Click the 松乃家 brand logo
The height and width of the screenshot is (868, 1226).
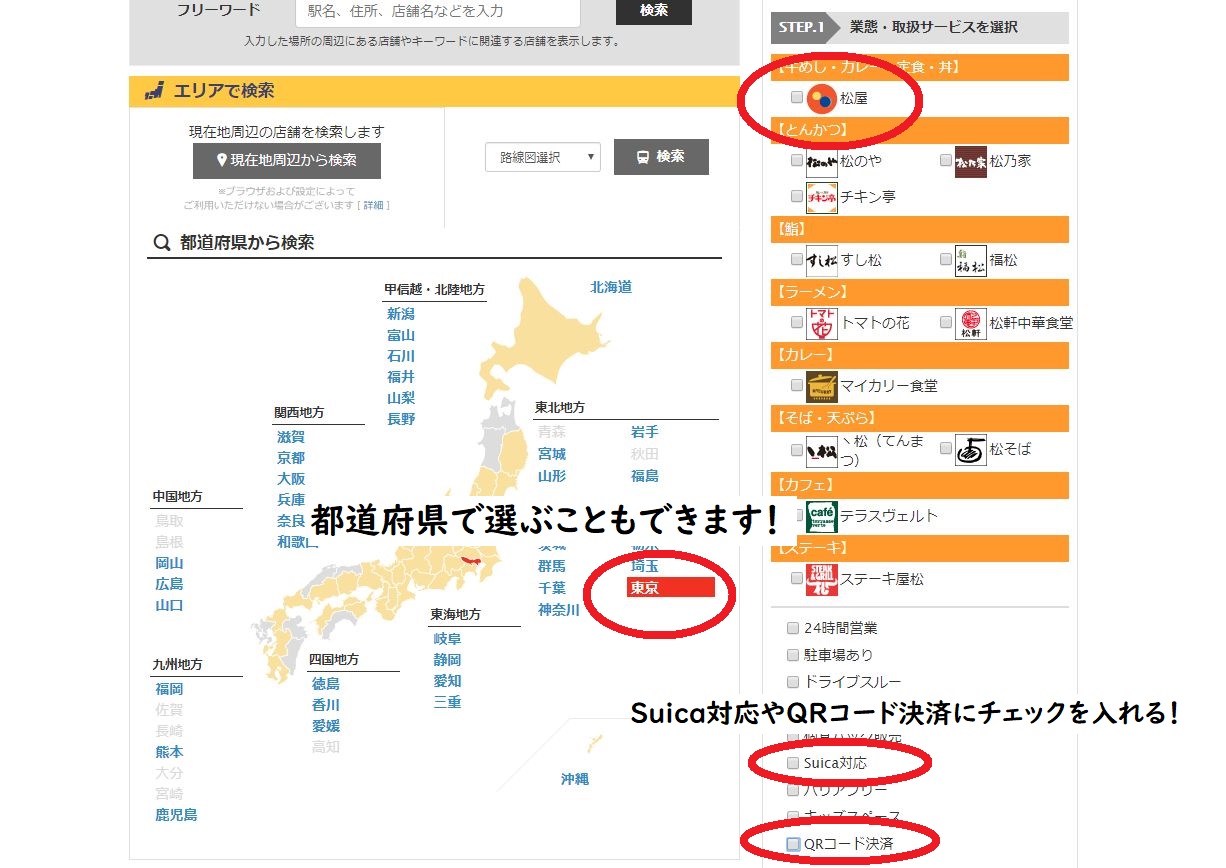coord(970,161)
